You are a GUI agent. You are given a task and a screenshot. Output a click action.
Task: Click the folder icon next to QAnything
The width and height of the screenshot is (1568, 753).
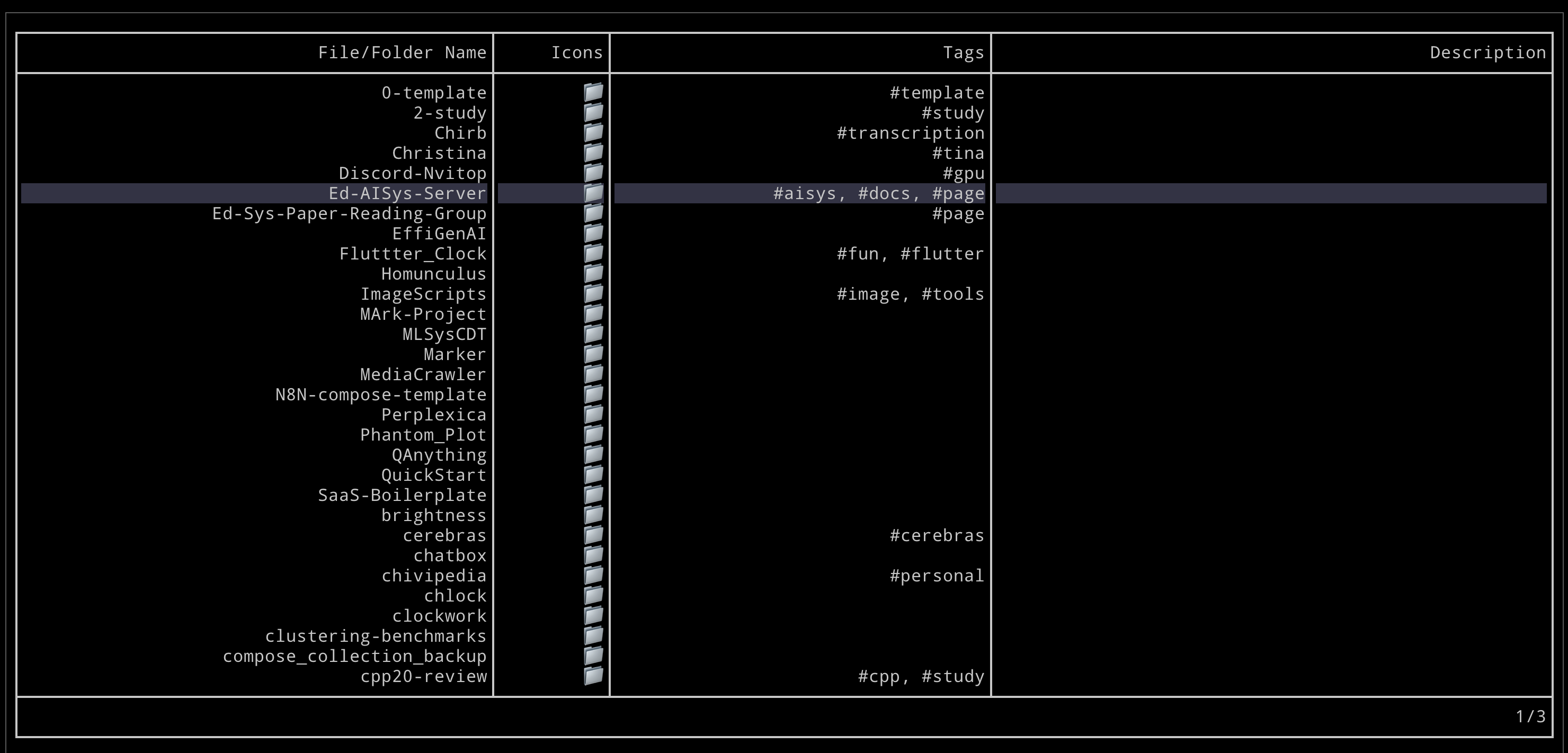click(x=593, y=455)
